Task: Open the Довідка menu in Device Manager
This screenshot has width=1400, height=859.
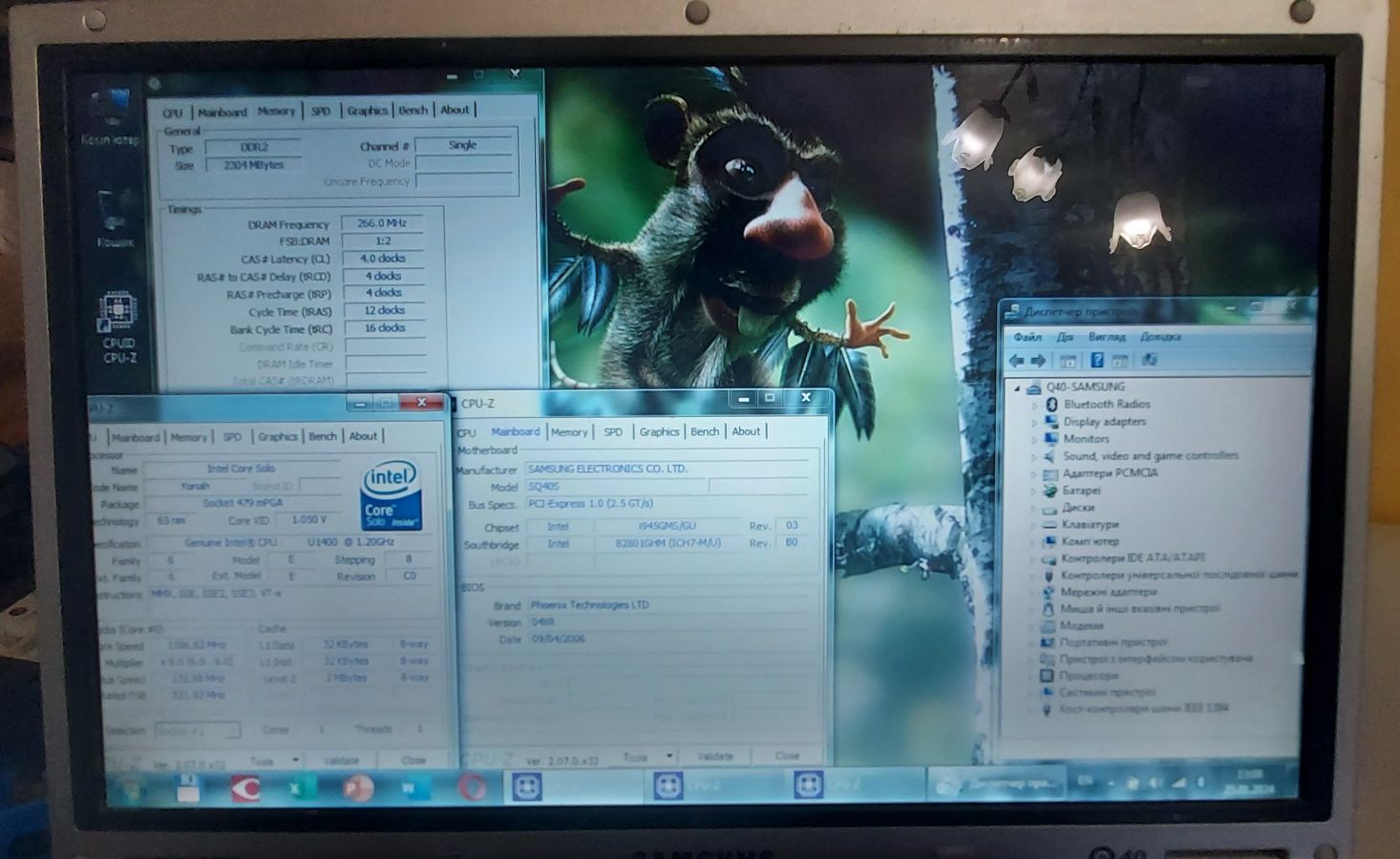Action: (1159, 337)
